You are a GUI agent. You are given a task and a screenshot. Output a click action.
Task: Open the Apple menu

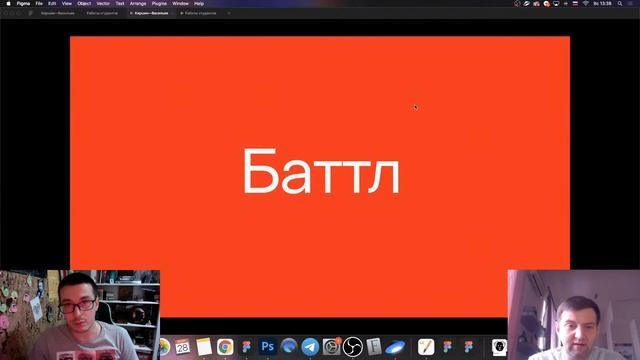point(9,3)
